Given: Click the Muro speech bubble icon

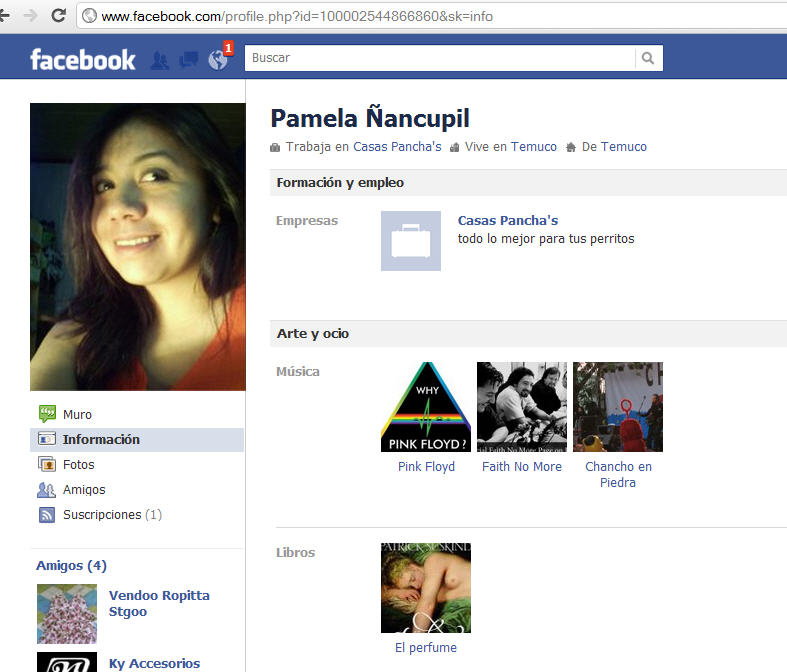Looking at the screenshot, I should pyautogui.click(x=47, y=414).
